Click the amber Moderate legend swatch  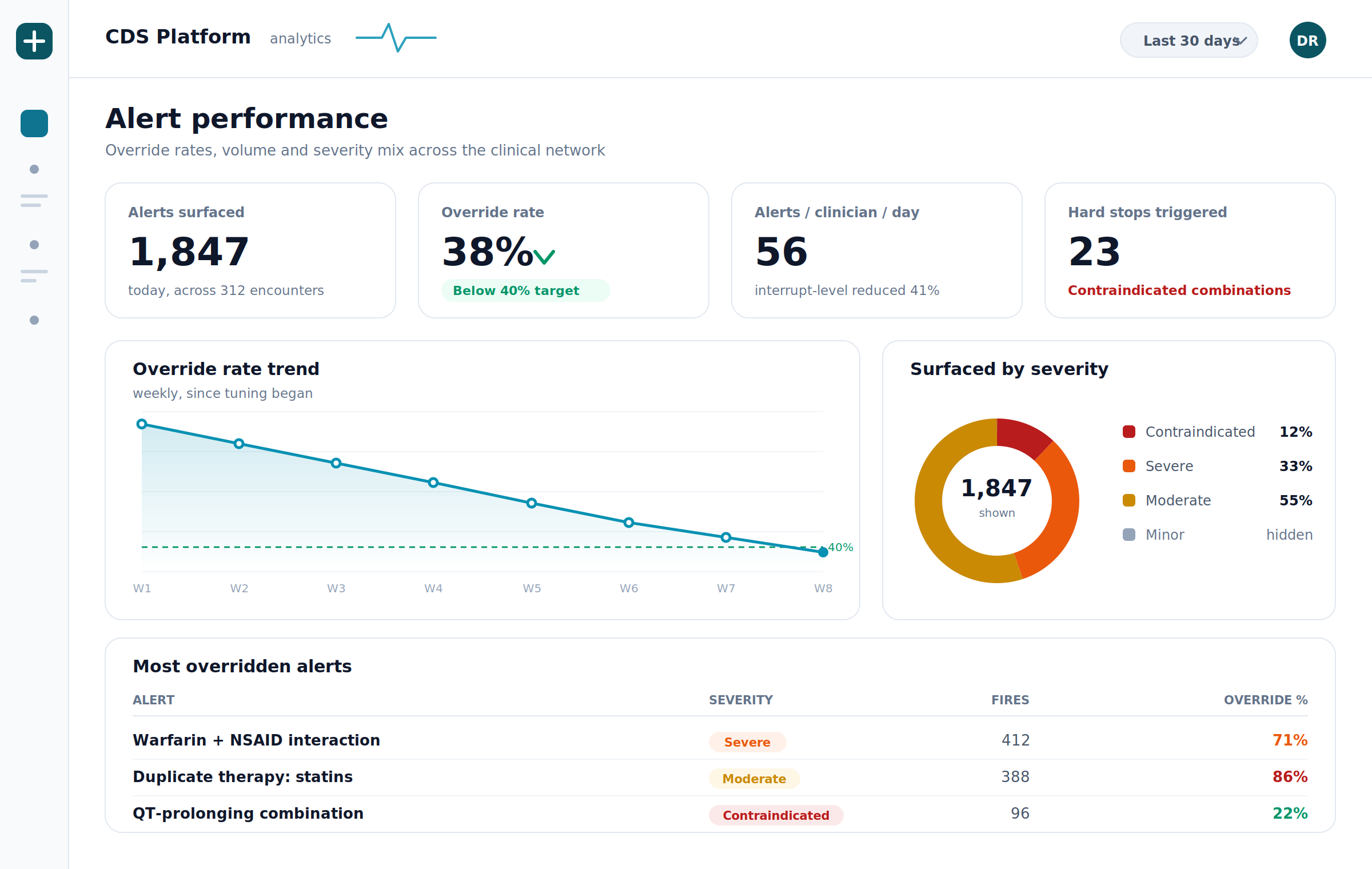(x=1129, y=500)
